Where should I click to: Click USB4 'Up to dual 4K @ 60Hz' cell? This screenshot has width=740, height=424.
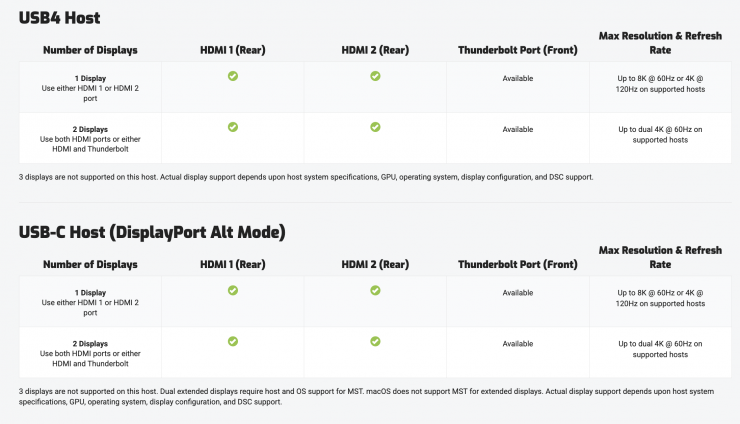click(660, 135)
